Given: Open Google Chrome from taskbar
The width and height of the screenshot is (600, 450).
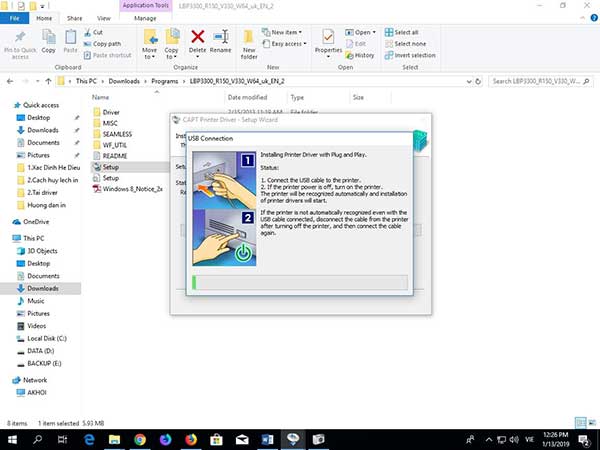Looking at the screenshot, I should (140, 440).
